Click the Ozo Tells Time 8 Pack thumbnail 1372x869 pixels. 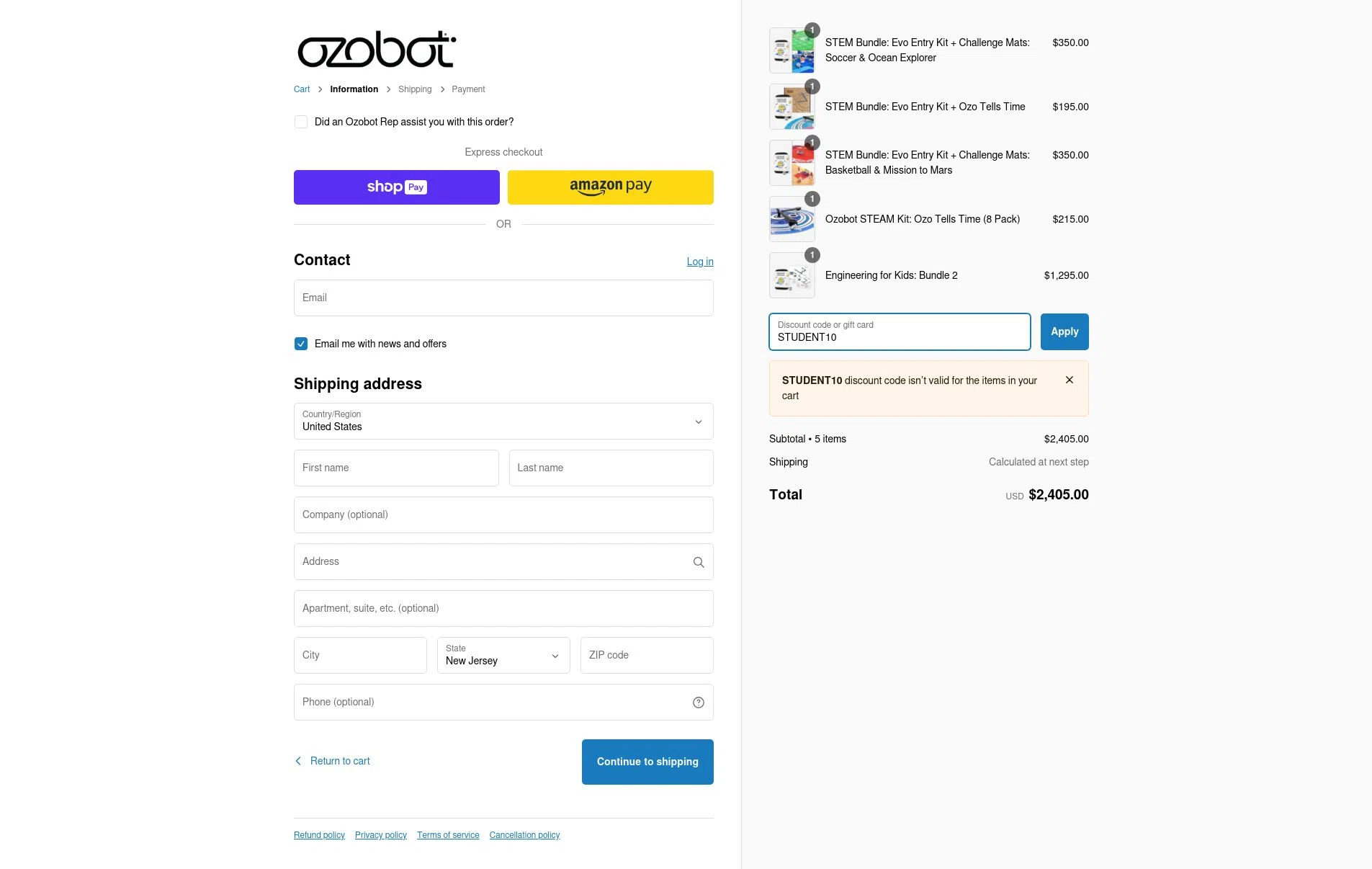792,219
